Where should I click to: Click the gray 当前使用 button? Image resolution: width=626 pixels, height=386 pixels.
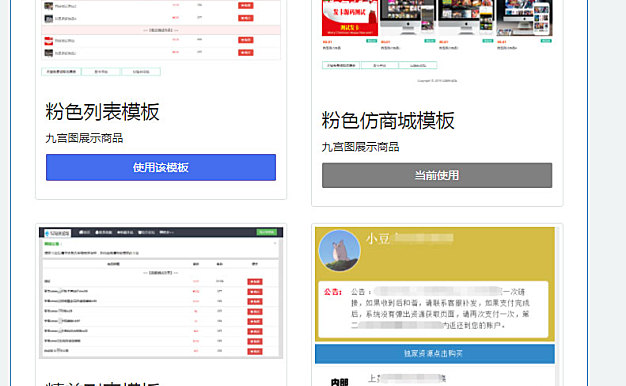(x=437, y=175)
